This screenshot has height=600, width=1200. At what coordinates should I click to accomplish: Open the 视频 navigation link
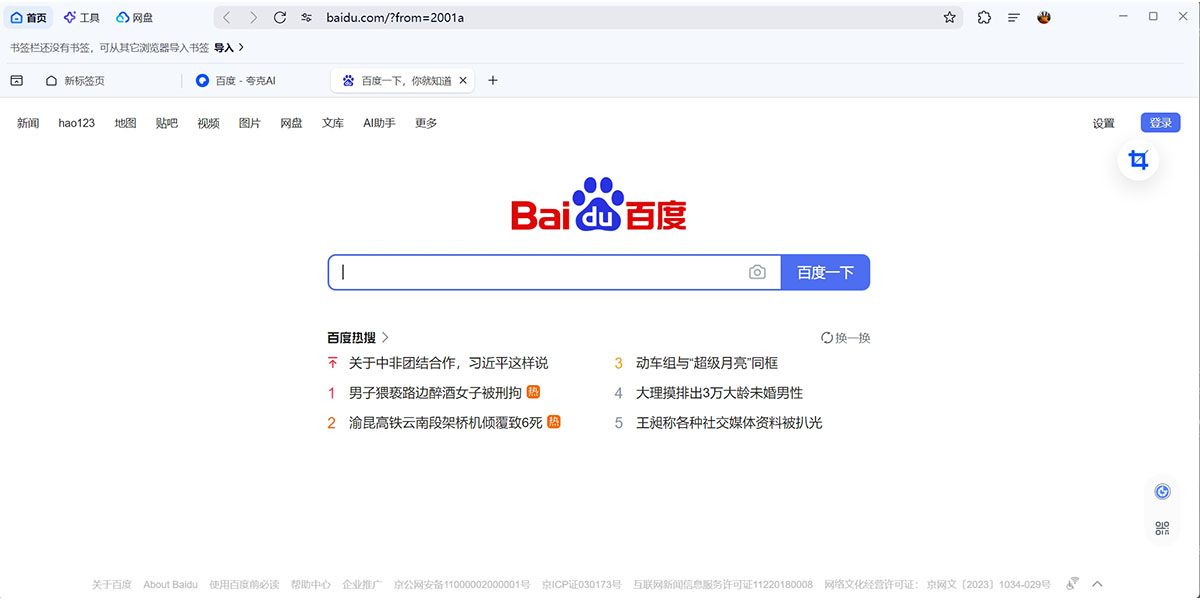point(208,123)
